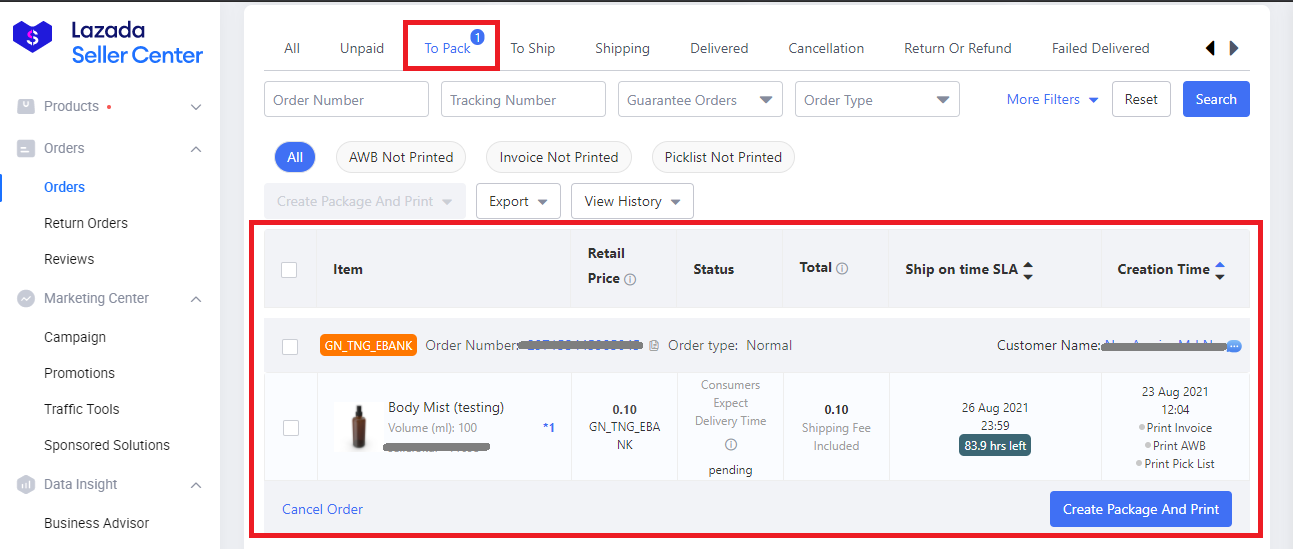Switch to To Pack tab
1293x549 pixels.
(447, 48)
